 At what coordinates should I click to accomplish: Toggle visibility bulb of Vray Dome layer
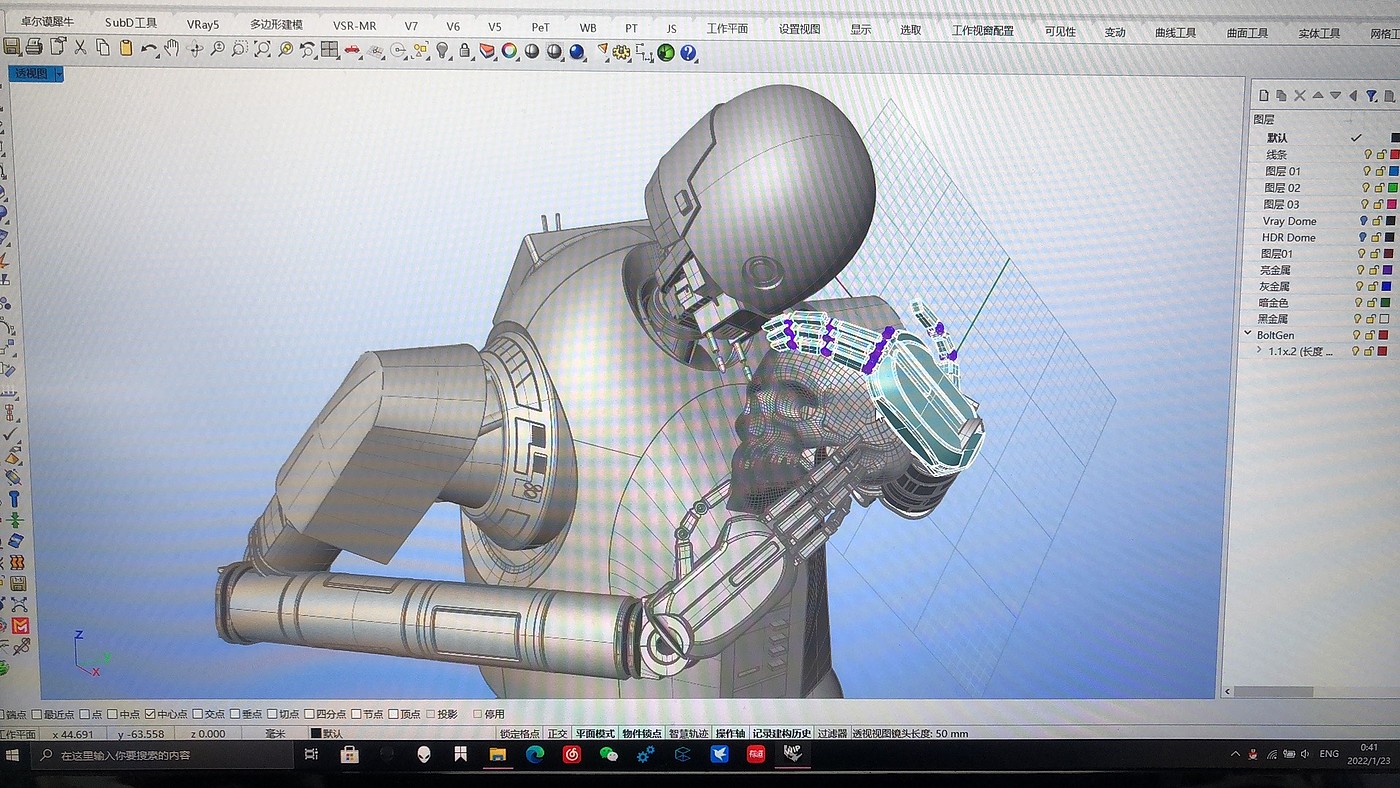click(1362, 221)
